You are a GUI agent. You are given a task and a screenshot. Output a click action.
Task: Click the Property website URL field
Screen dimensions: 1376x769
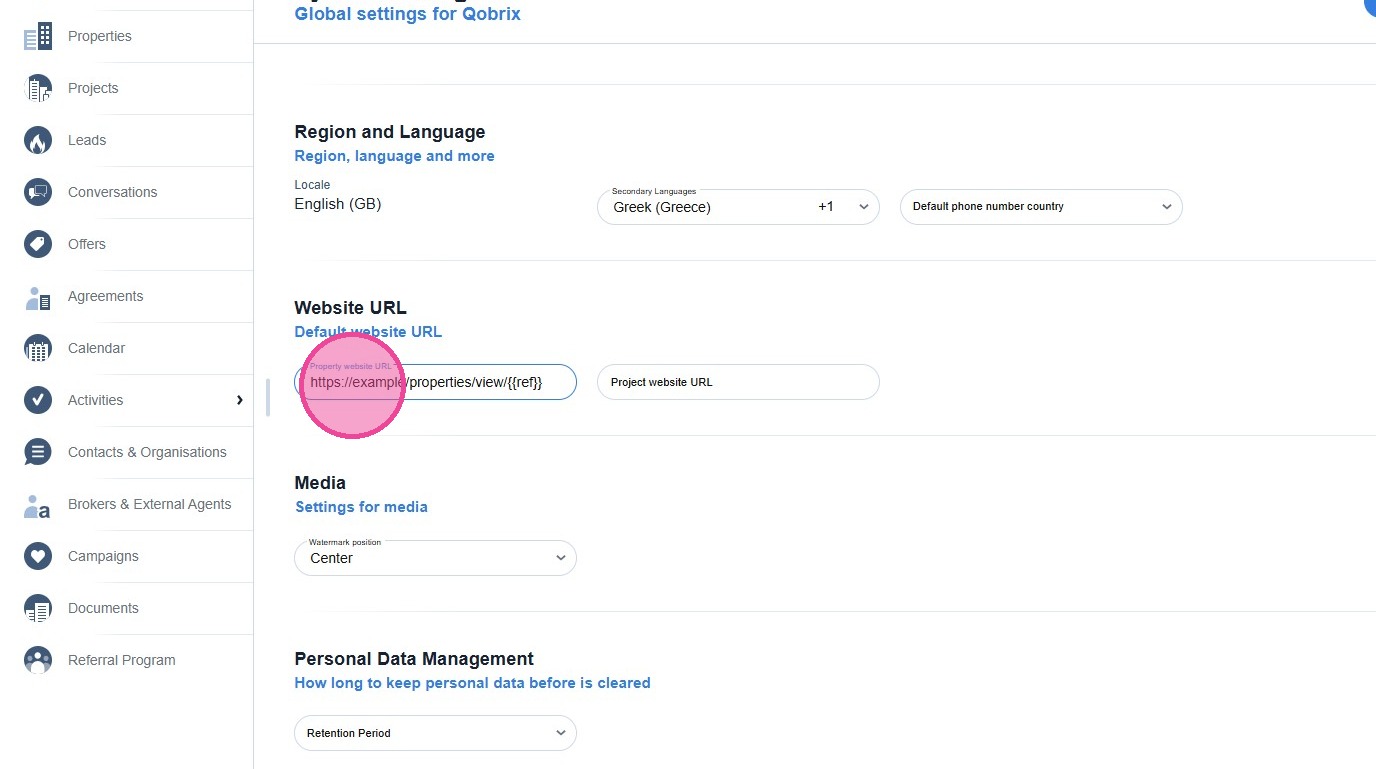click(435, 382)
